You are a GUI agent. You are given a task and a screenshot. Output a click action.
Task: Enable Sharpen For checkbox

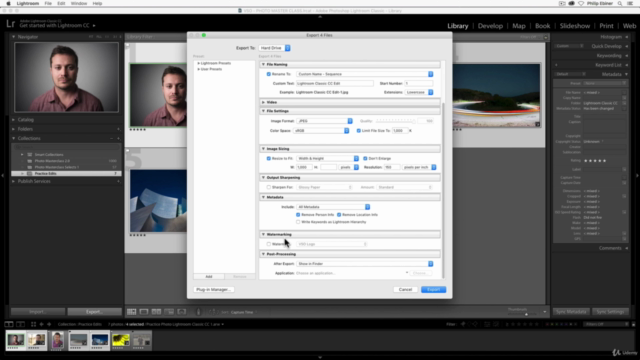click(x=269, y=187)
